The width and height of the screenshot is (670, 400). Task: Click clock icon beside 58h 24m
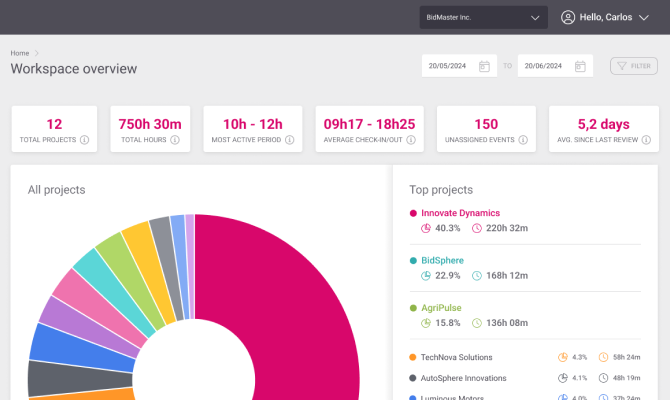click(x=603, y=357)
